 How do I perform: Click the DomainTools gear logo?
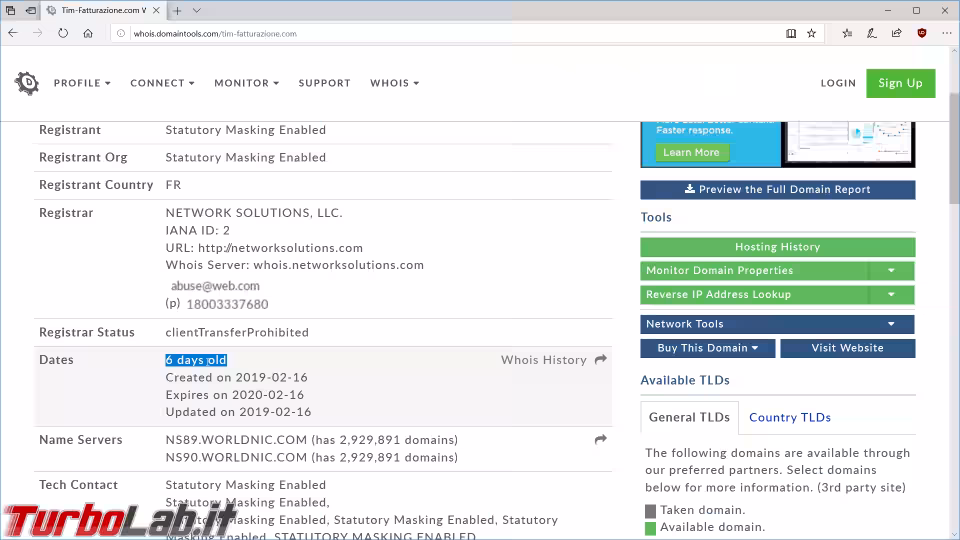27,83
